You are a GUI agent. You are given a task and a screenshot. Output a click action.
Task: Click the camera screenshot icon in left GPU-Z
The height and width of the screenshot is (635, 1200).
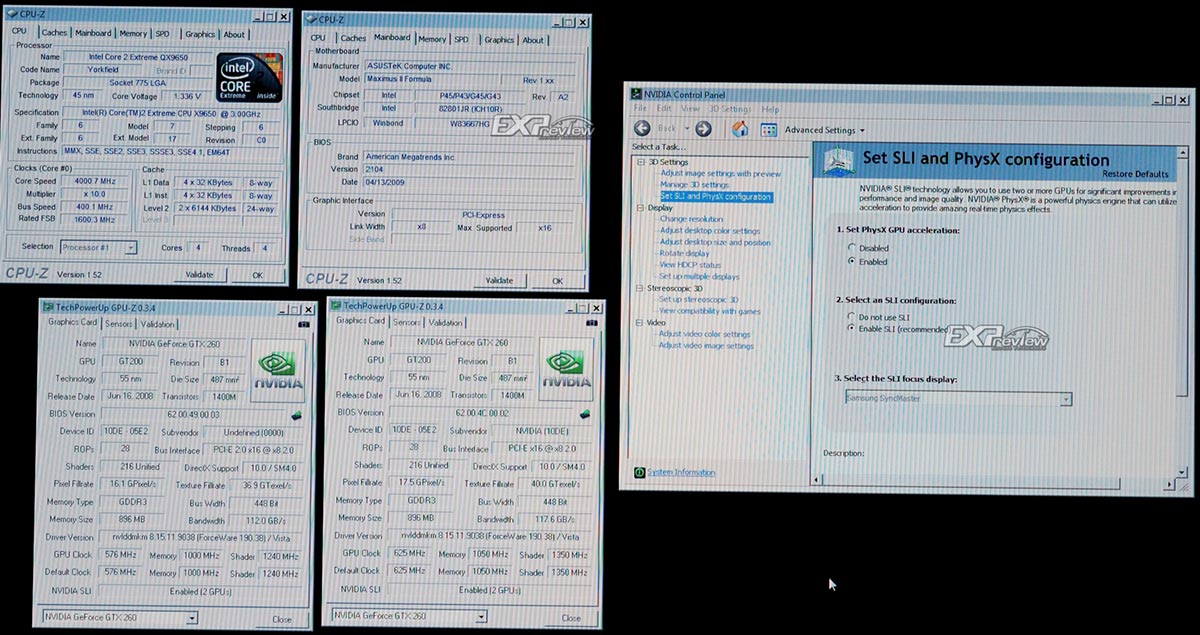(303, 324)
